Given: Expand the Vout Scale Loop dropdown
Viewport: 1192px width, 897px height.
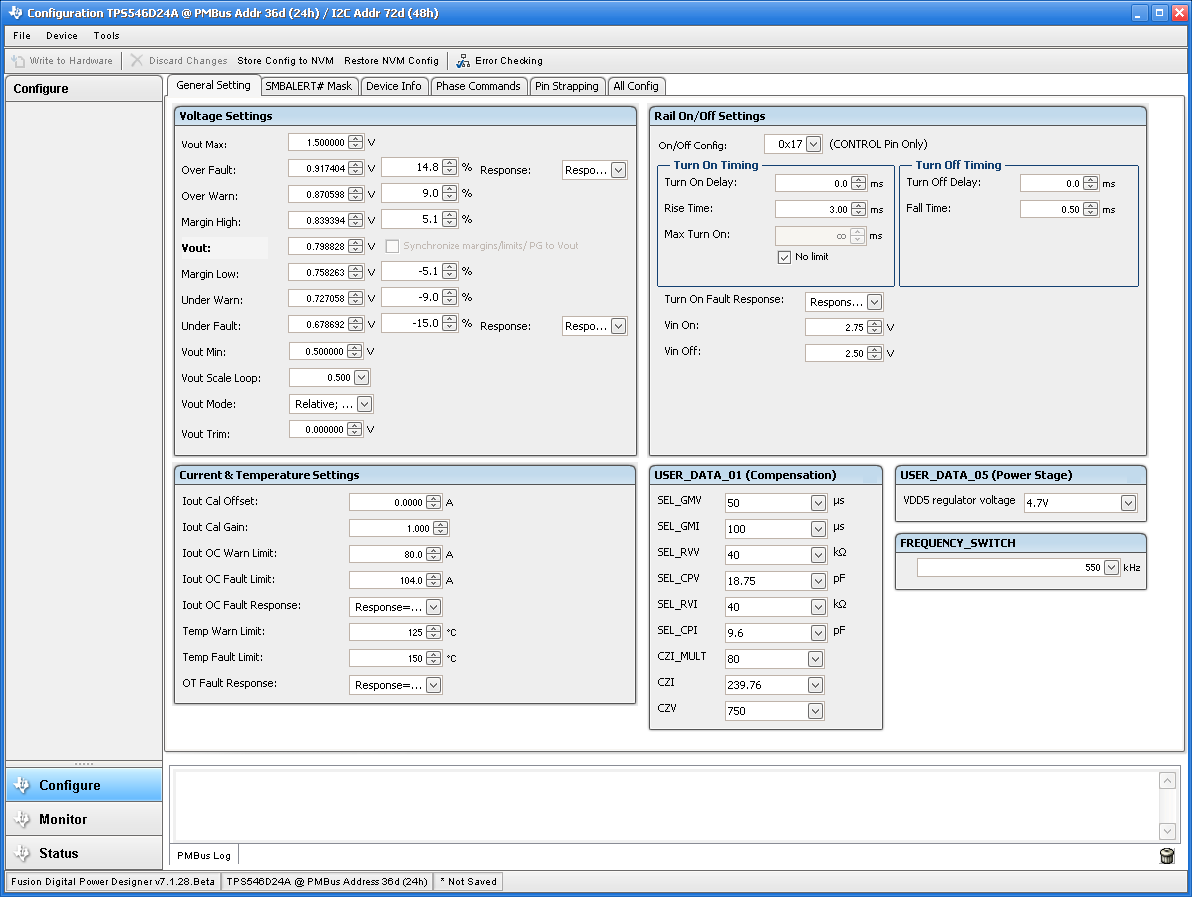Looking at the screenshot, I should coord(361,378).
